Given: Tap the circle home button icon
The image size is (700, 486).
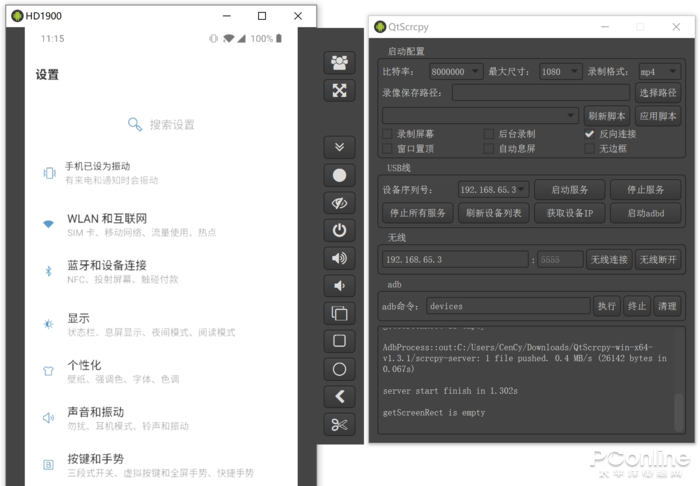Looking at the screenshot, I should [340, 369].
